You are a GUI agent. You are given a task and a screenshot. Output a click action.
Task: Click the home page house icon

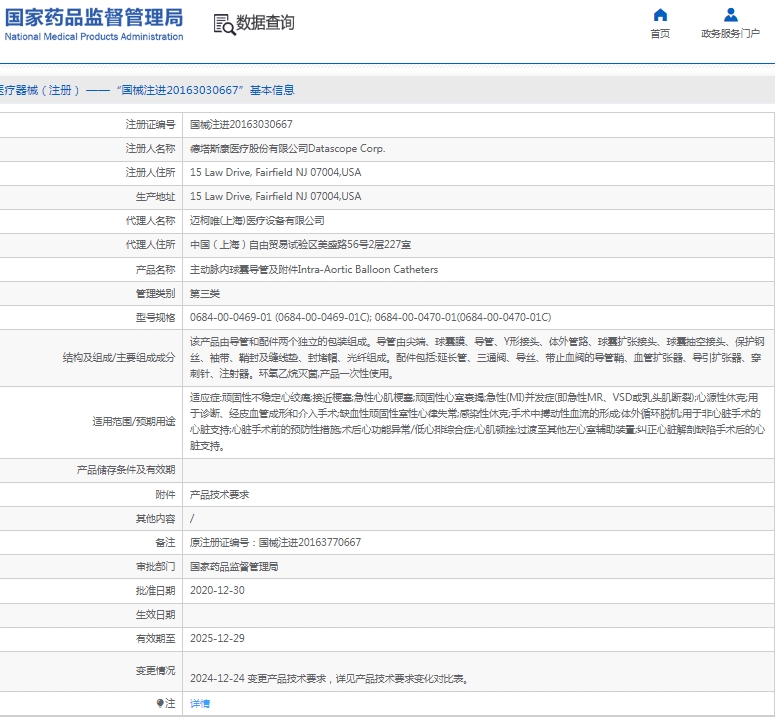coord(660,15)
